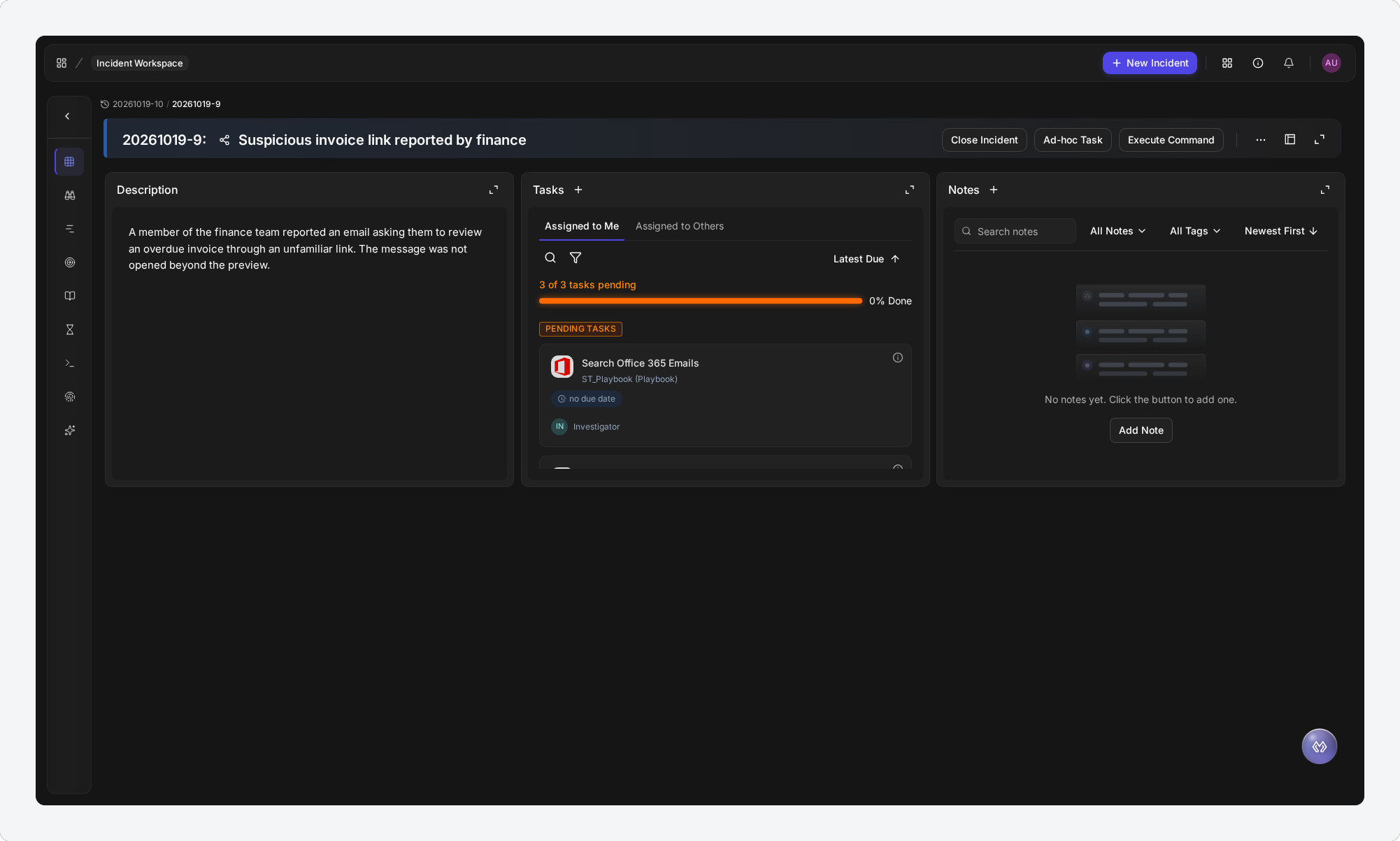Open the three-dots more options menu
Image resolution: width=1400 pixels, height=841 pixels.
click(x=1261, y=140)
